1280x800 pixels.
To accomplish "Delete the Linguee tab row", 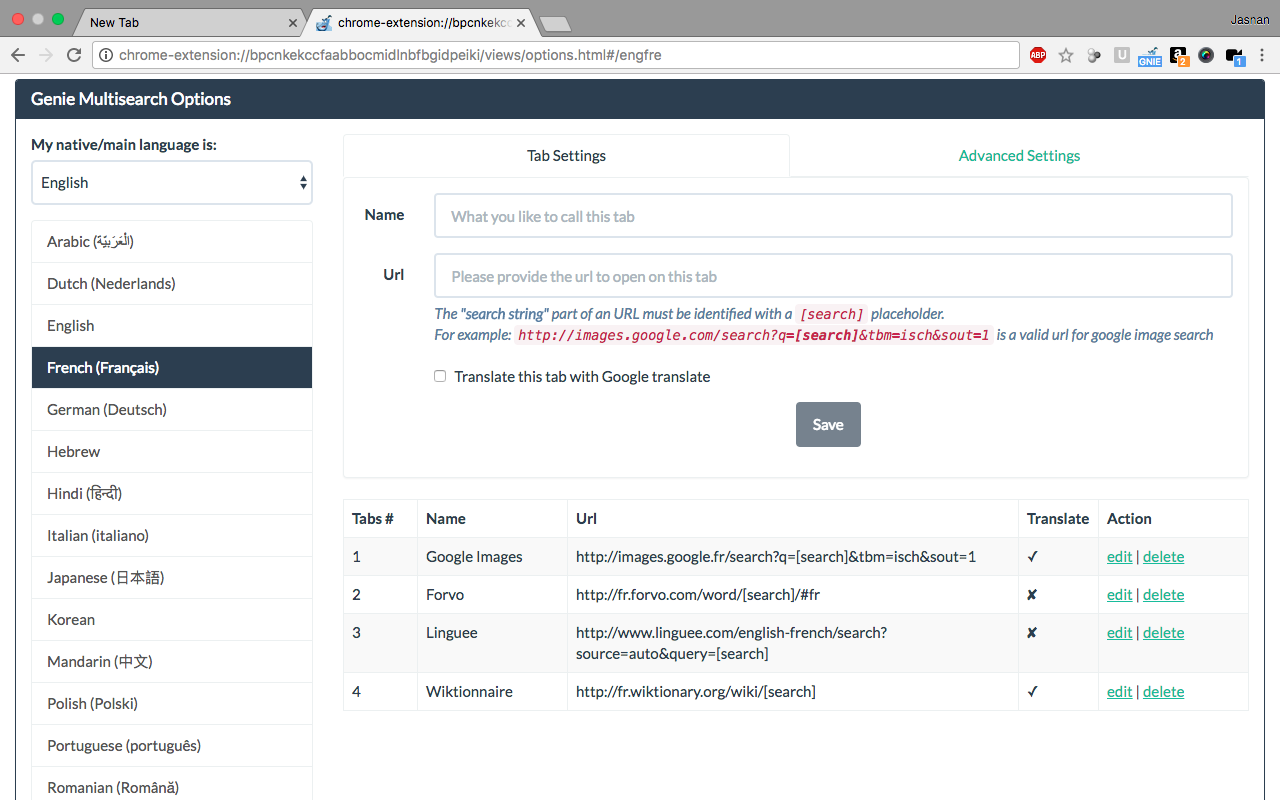I will (1163, 633).
